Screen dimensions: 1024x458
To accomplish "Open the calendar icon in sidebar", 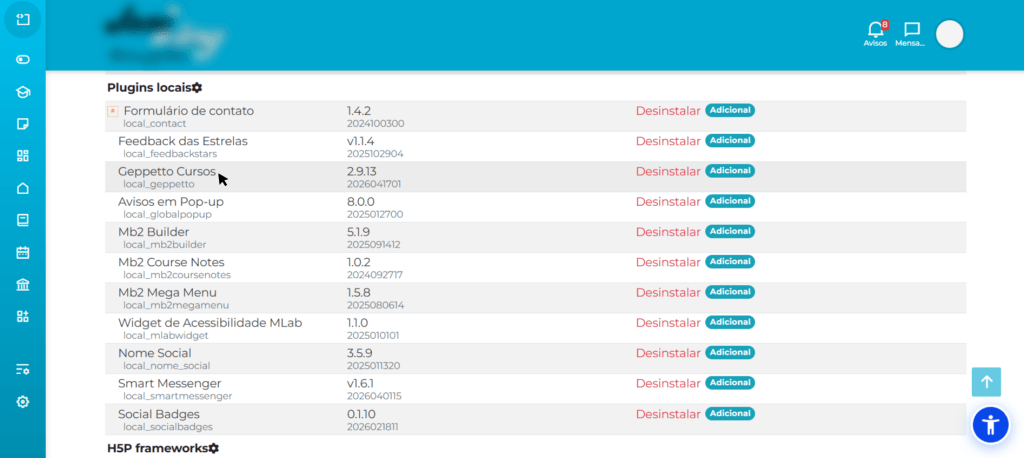I will (23, 252).
